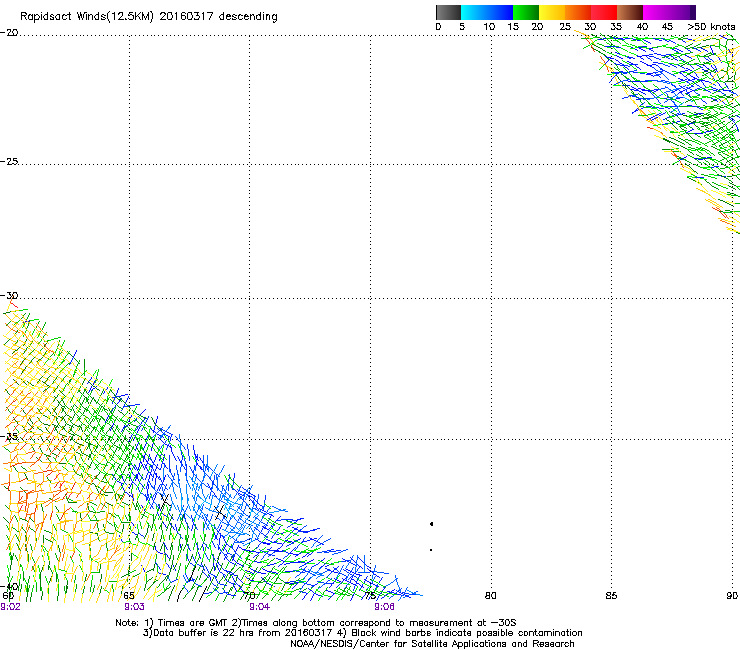Click the 75 longitude axis label

[x=370, y=596]
